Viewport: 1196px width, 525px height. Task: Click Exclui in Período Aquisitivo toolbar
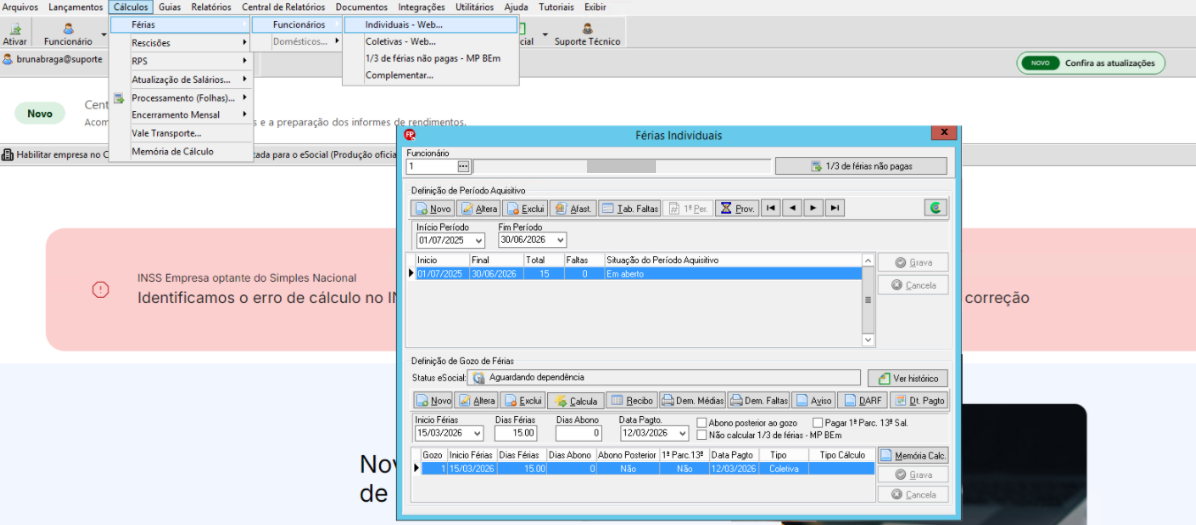pyautogui.click(x=524, y=208)
